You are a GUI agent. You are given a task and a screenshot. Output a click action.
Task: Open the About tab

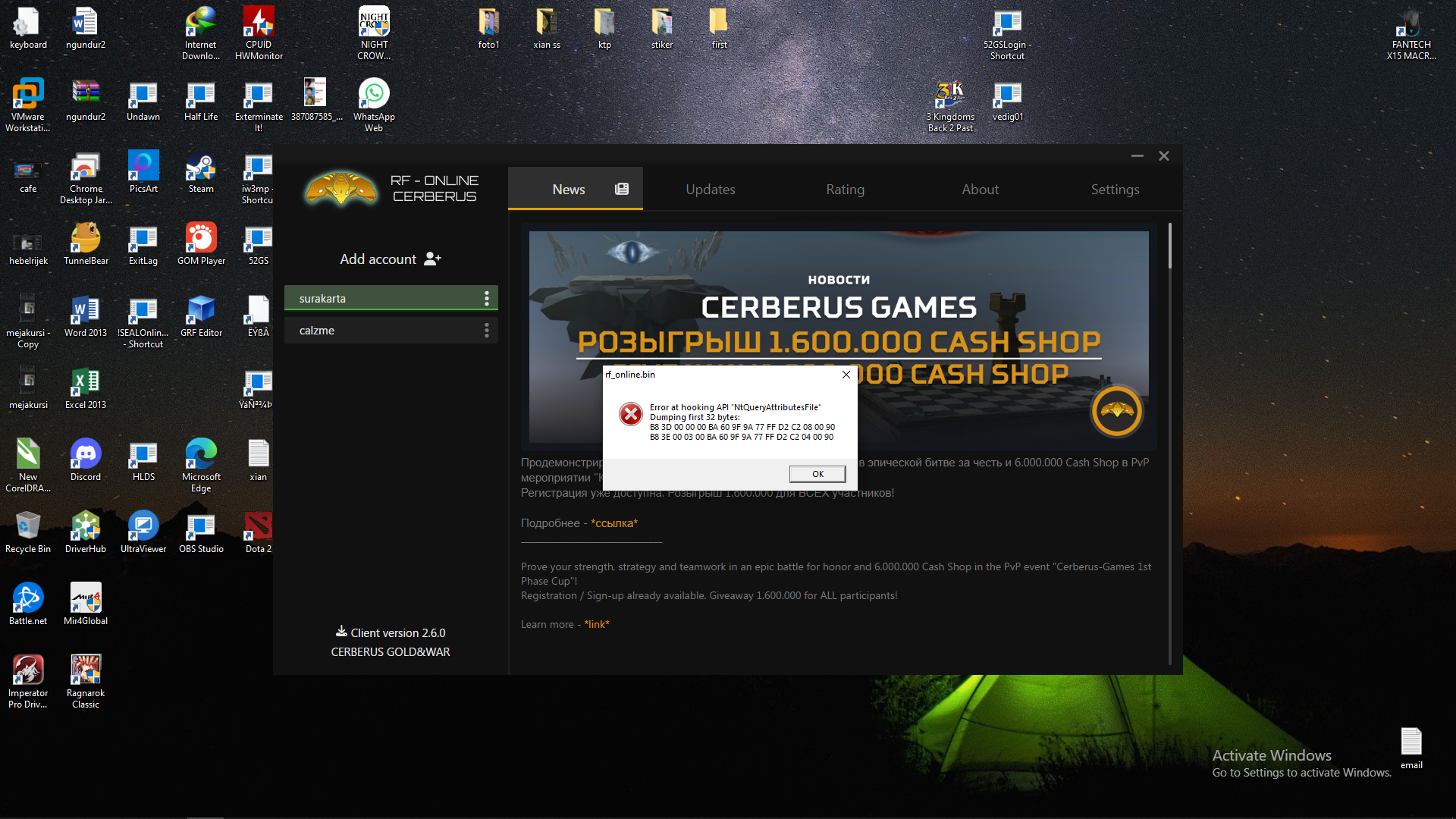(x=980, y=189)
